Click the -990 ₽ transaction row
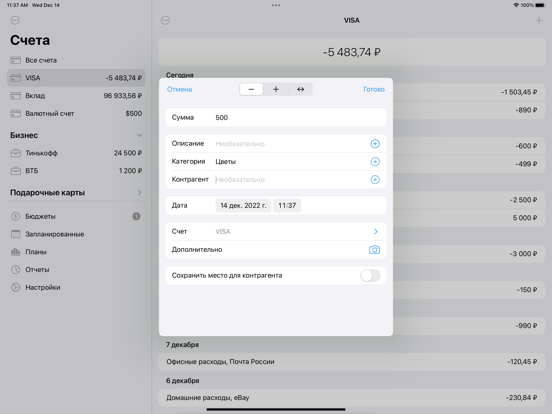The height and width of the screenshot is (414, 552). pyautogui.click(x=469, y=326)
